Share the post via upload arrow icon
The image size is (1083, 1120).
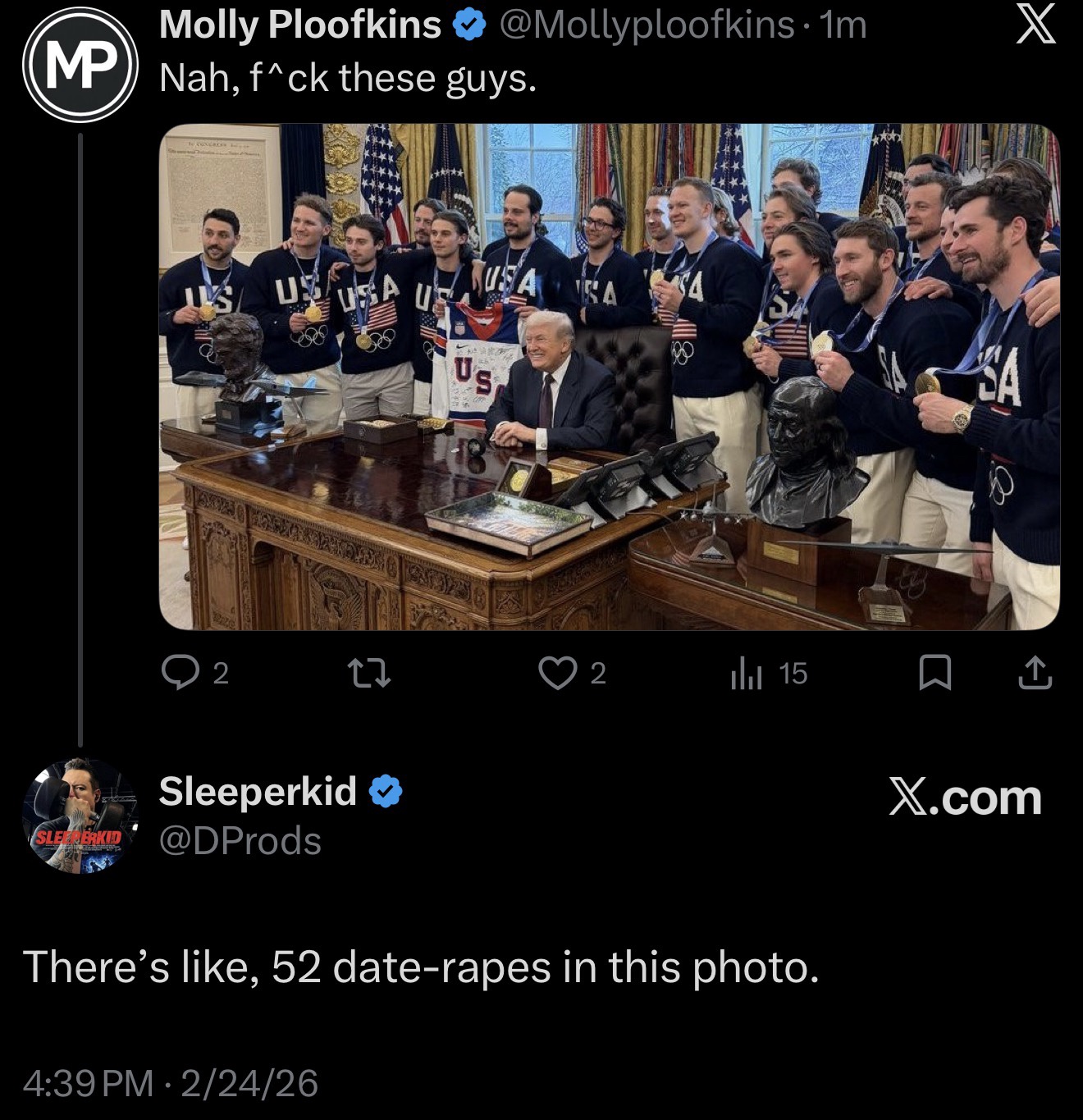[x=1035, y=674]
